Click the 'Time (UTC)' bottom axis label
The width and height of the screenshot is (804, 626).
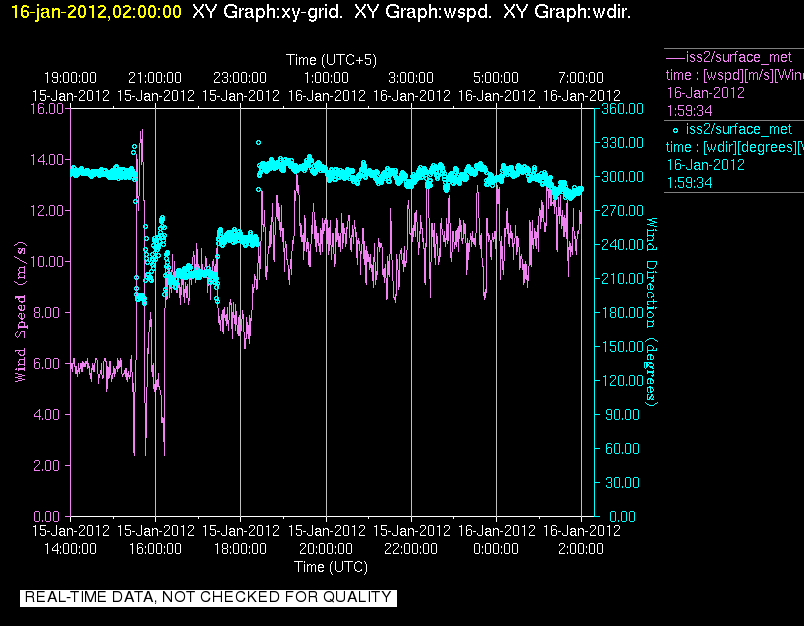tap(331, 567)
